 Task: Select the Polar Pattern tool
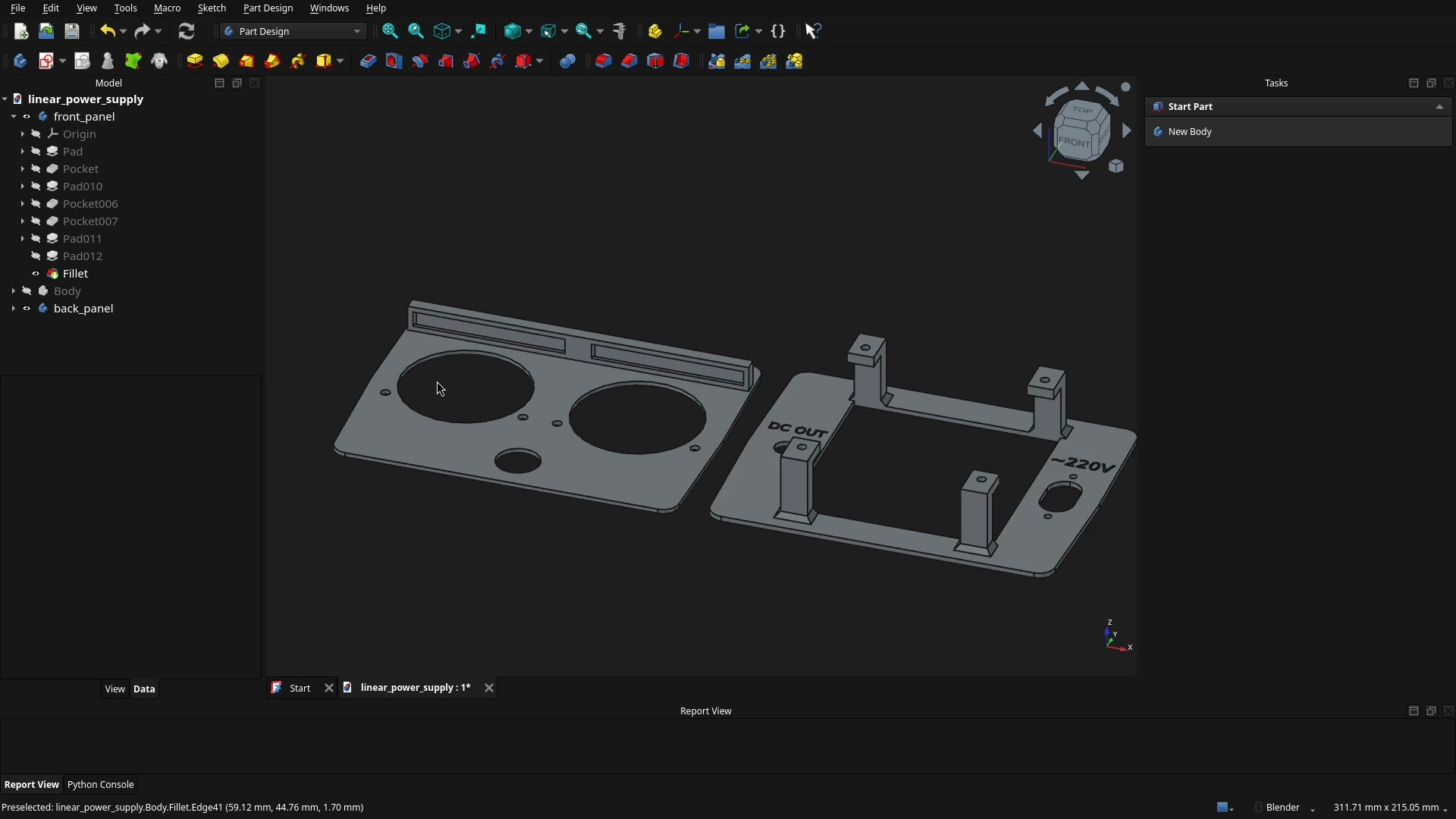[768, 61]
